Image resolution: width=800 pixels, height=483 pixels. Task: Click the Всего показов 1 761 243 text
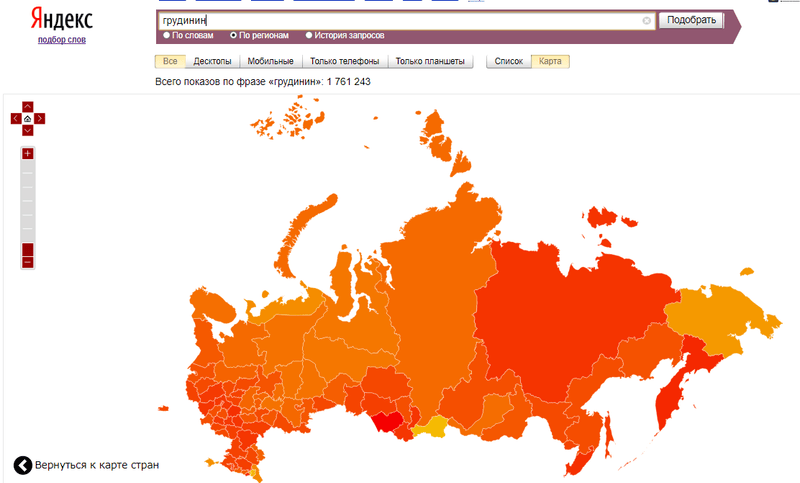tap(263, 82)
